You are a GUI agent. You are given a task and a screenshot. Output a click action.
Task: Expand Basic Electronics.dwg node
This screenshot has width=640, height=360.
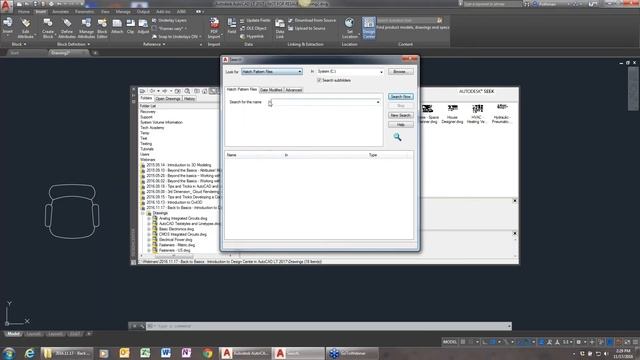tap(149, 229)
